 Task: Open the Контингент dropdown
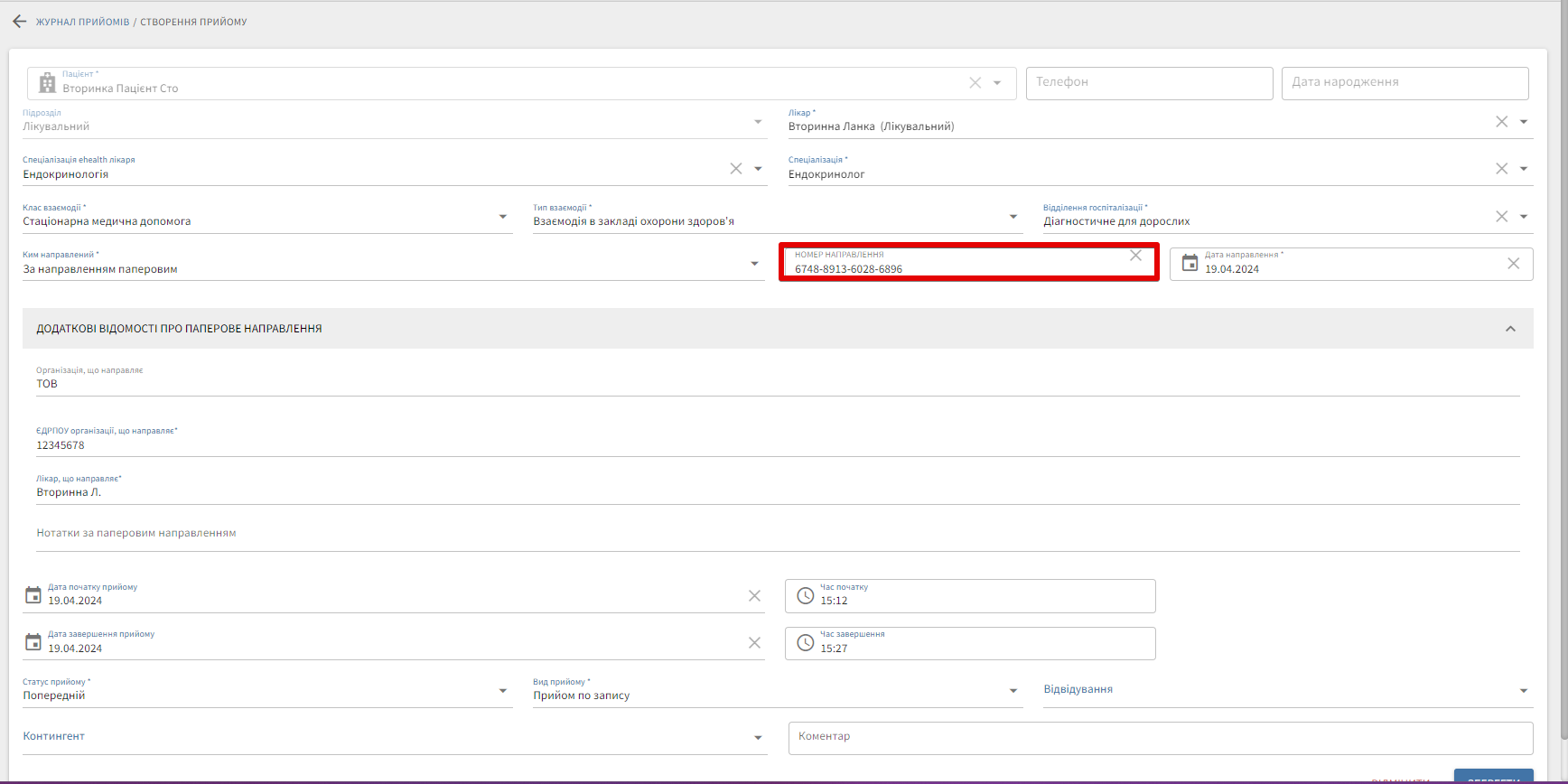[757, 738]
